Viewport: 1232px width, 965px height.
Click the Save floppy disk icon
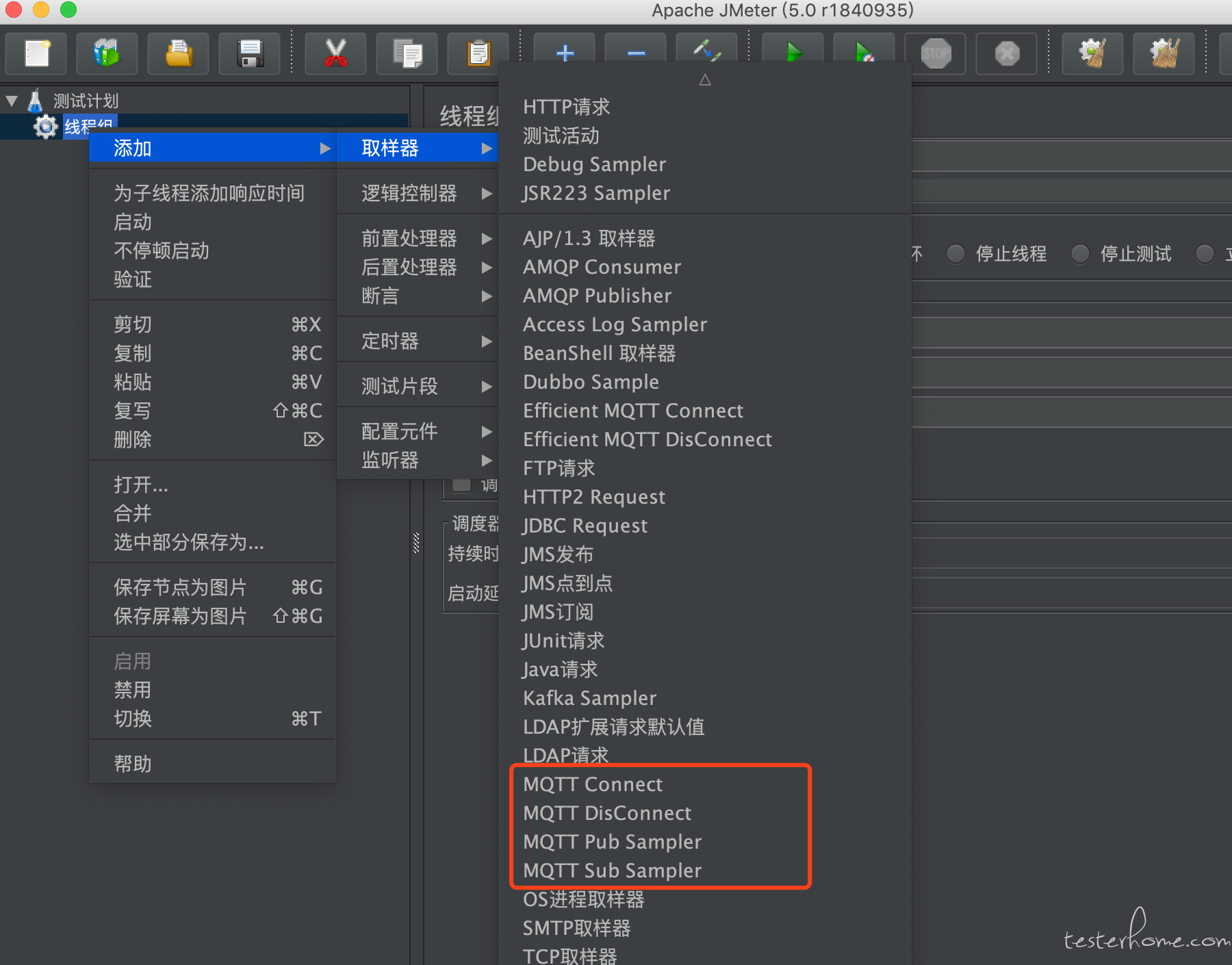click(x=249, y=53)
